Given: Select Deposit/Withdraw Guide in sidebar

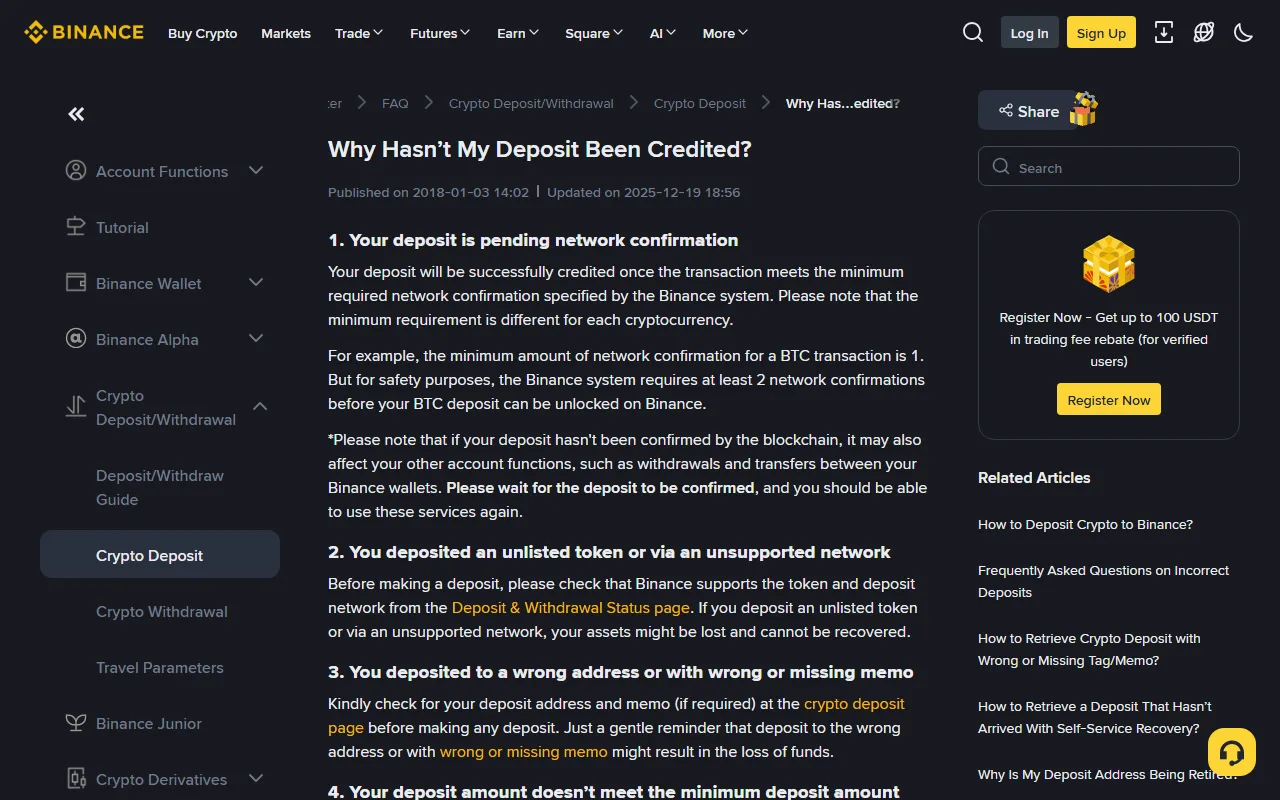Looking at the screenshot, I should pos(160,488).
